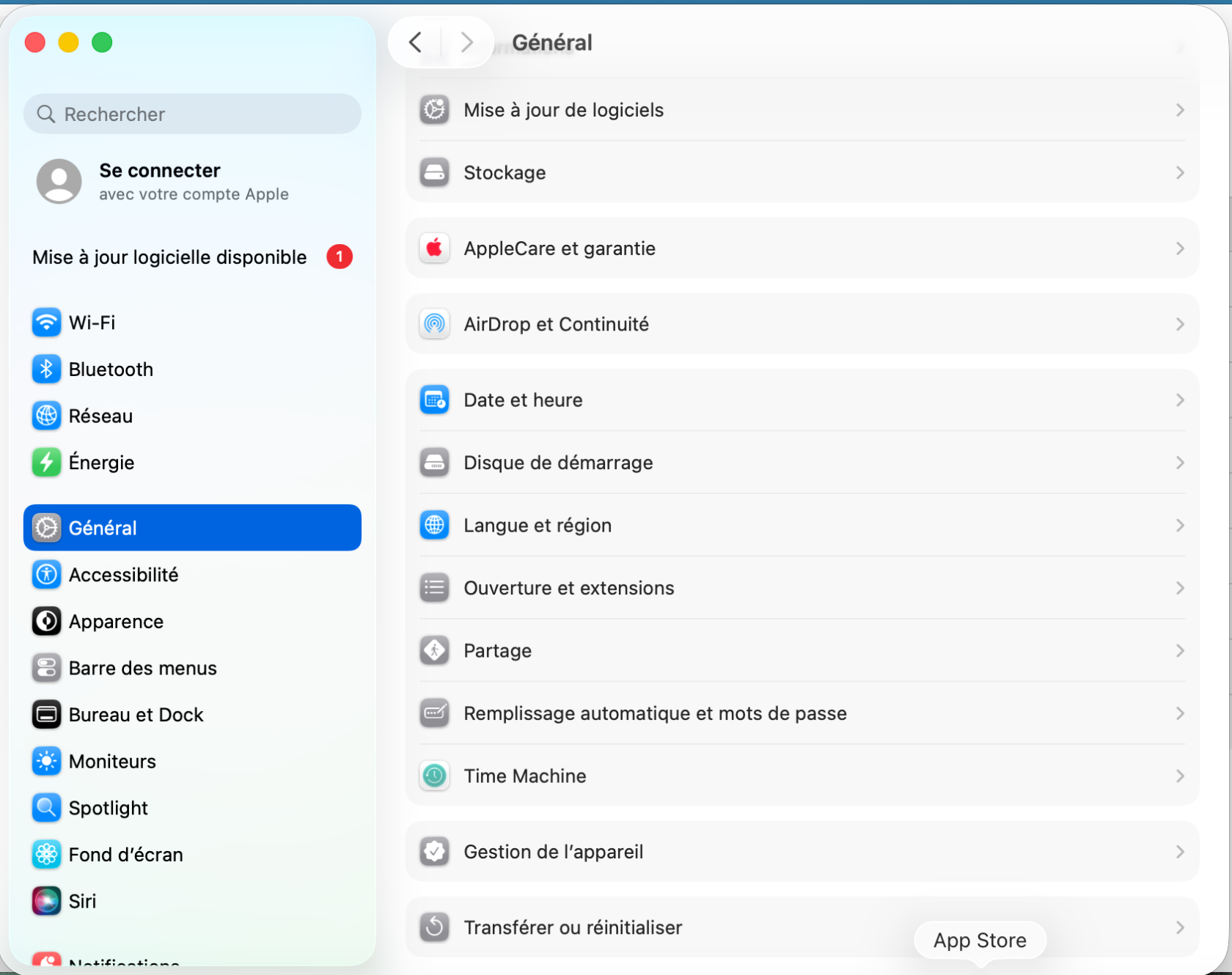1232x975 pixels.
Task: Expand Stockage row chevron
Action: pos(1180,173)
